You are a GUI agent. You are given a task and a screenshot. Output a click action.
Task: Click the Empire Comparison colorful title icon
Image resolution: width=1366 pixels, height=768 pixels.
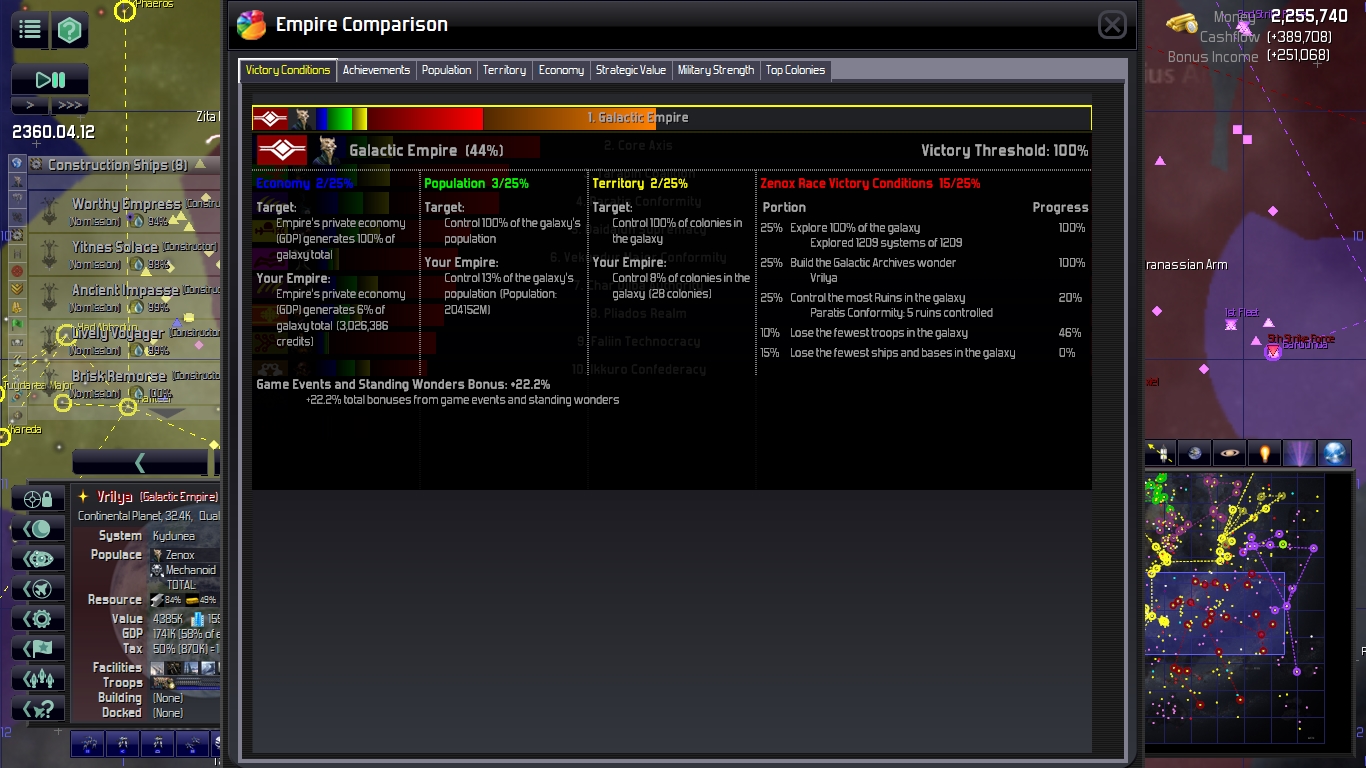pos(251,24)
